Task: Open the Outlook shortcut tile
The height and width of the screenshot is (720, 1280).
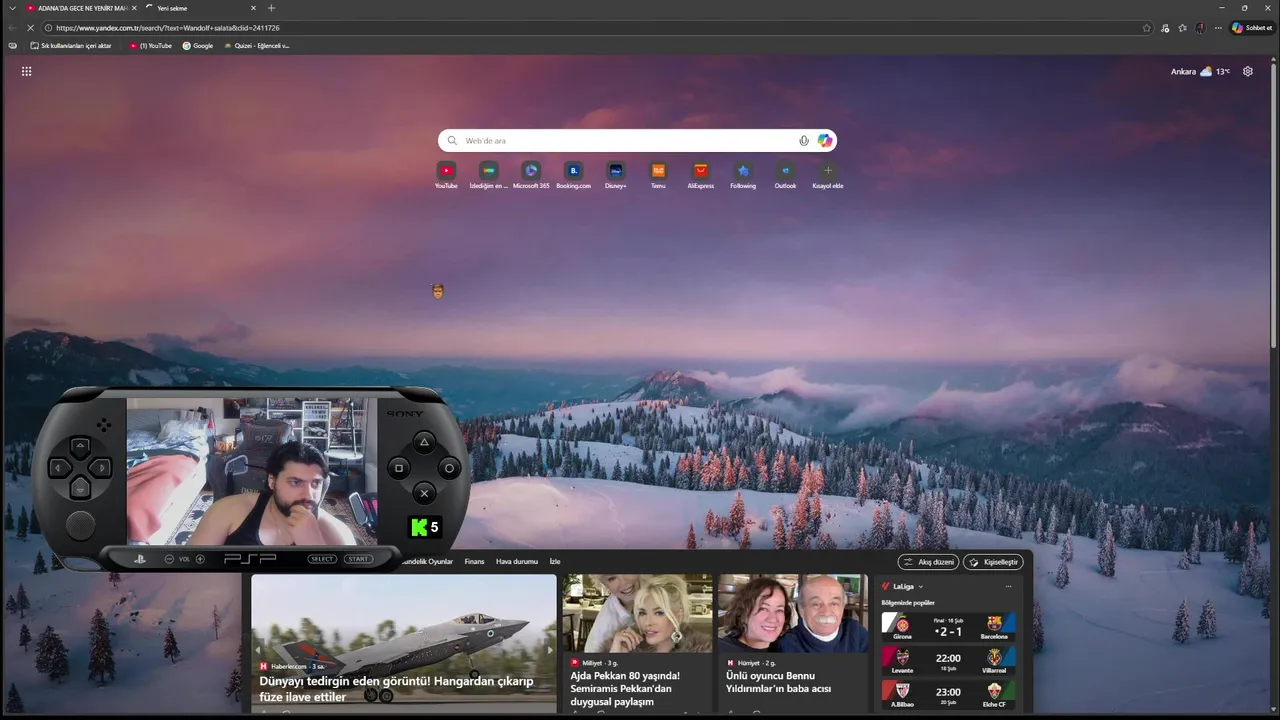Action: [x=785, y=175]
